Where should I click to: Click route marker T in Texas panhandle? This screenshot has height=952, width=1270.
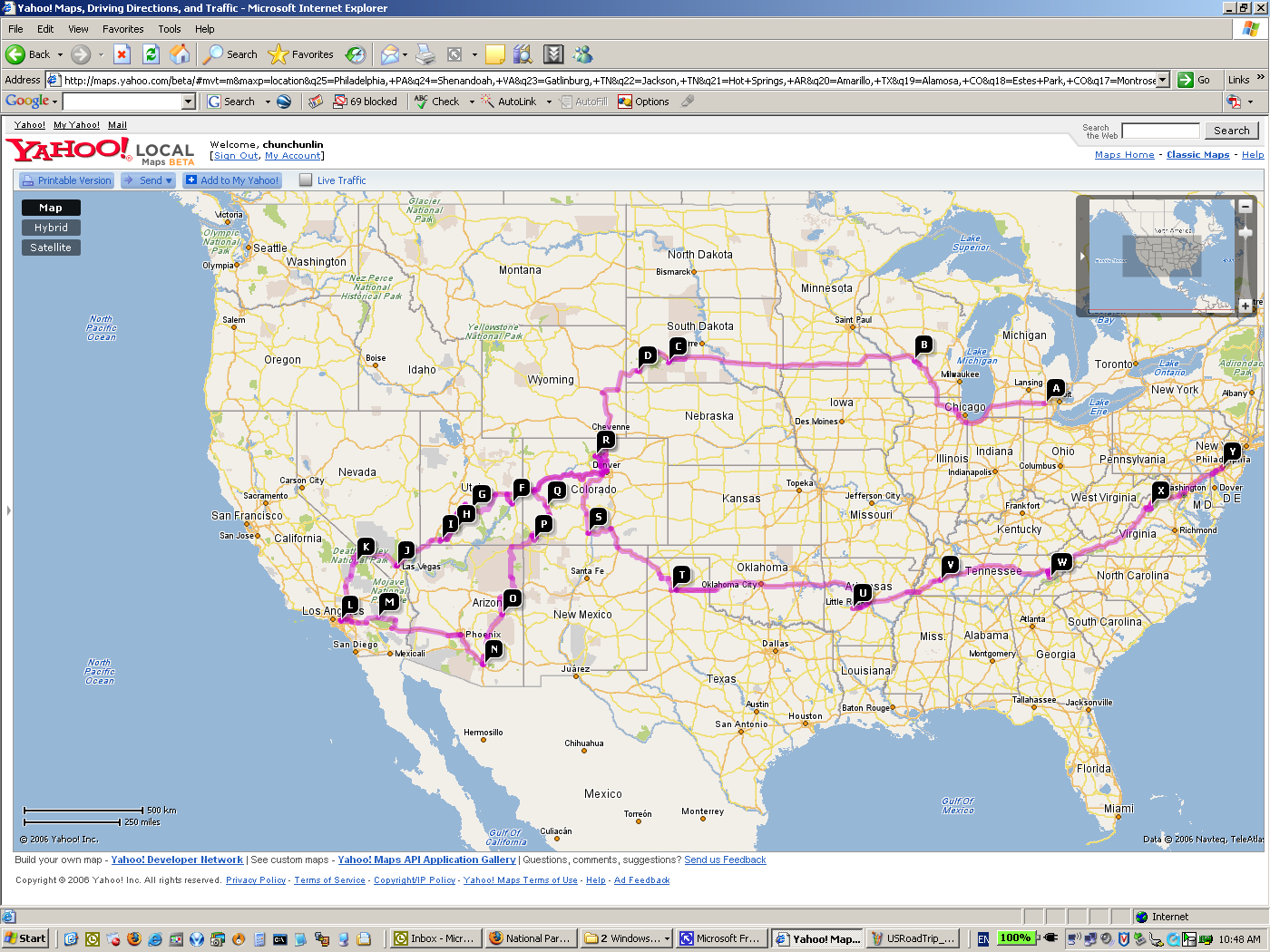pyautogui.click(x=682, y=575)
